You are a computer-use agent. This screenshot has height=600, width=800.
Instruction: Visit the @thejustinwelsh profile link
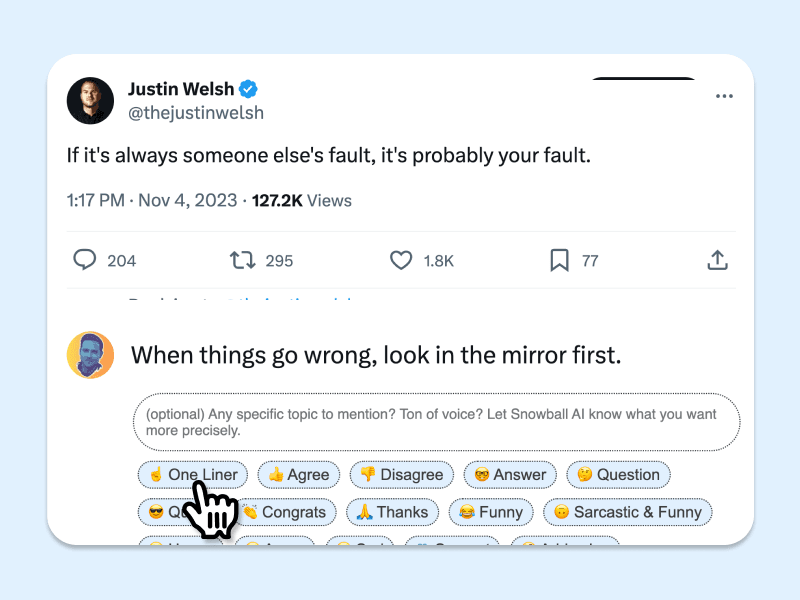pyautogui.click(x=196, y=113)
